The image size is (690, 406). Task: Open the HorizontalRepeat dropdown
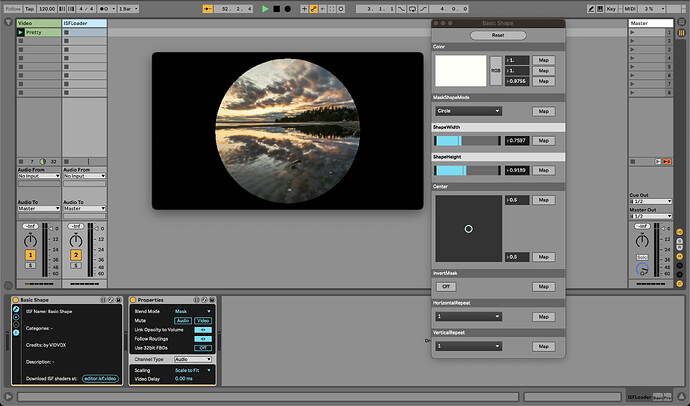(x=468, y=316)
